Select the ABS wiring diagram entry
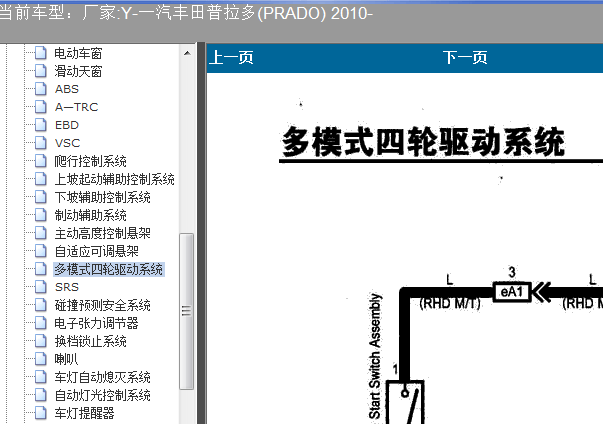The width and height of the screenshot is (603, 424). 67,89
